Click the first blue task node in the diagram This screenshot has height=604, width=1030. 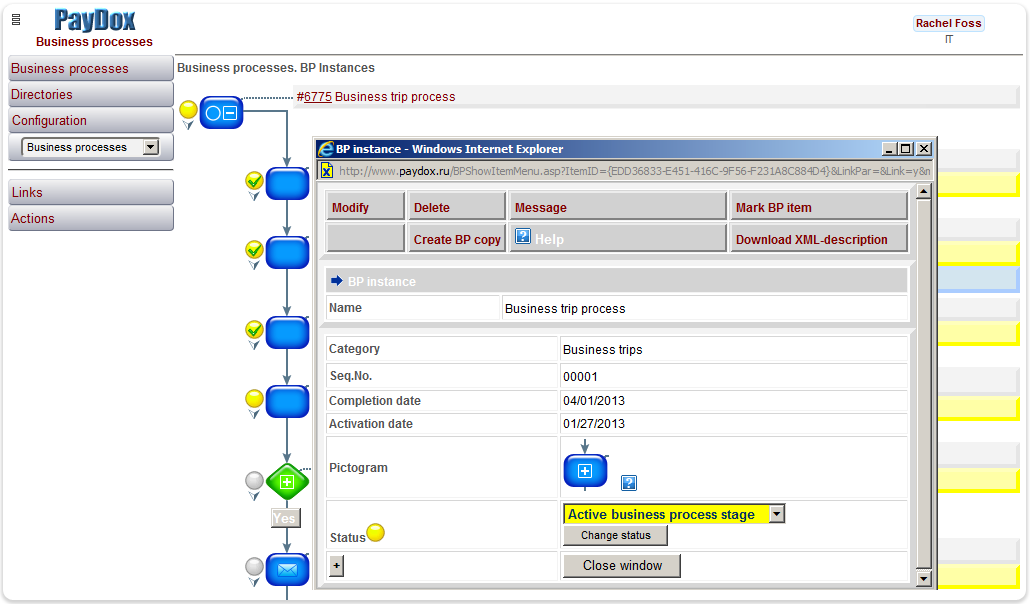pyautogui.click(x=287, y=183)
